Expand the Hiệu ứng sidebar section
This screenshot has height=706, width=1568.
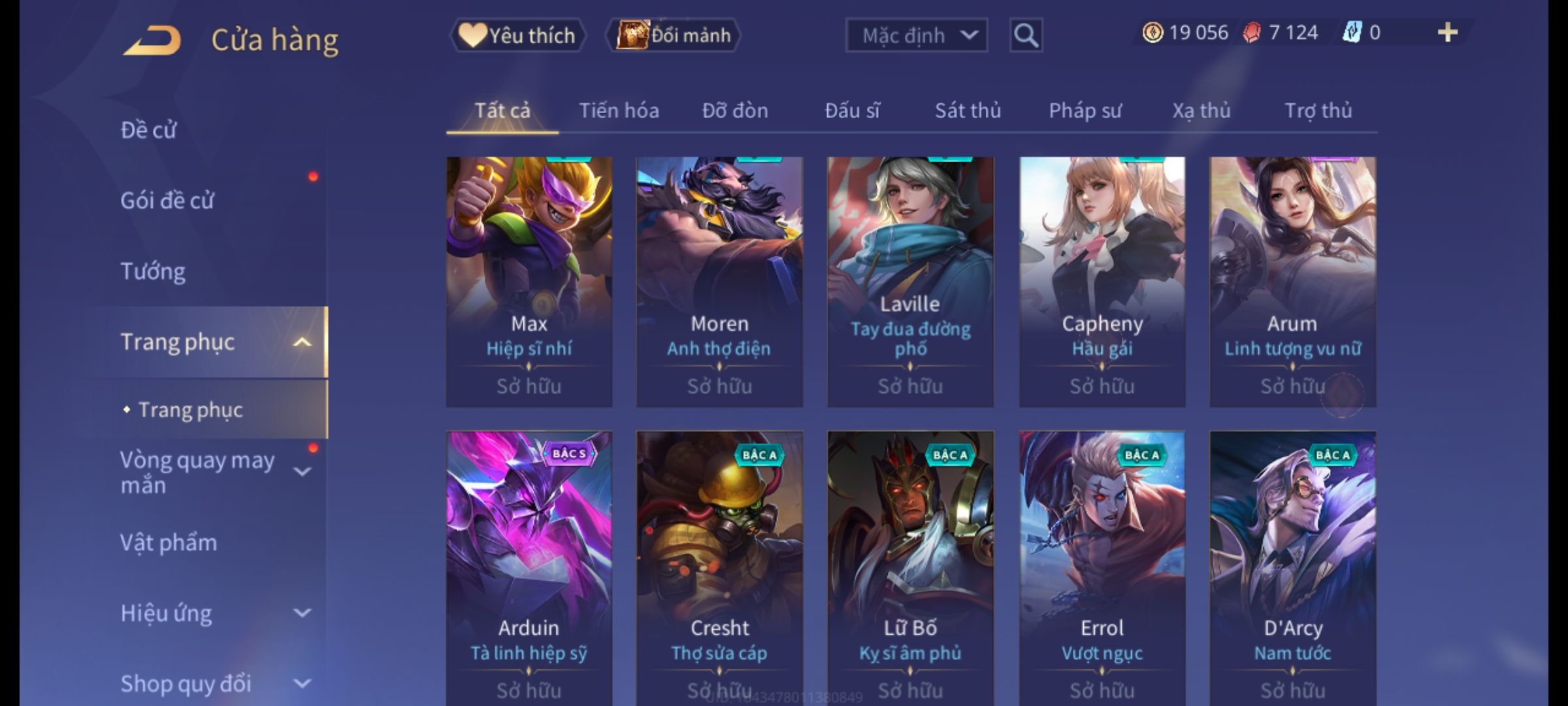(302, 613)
